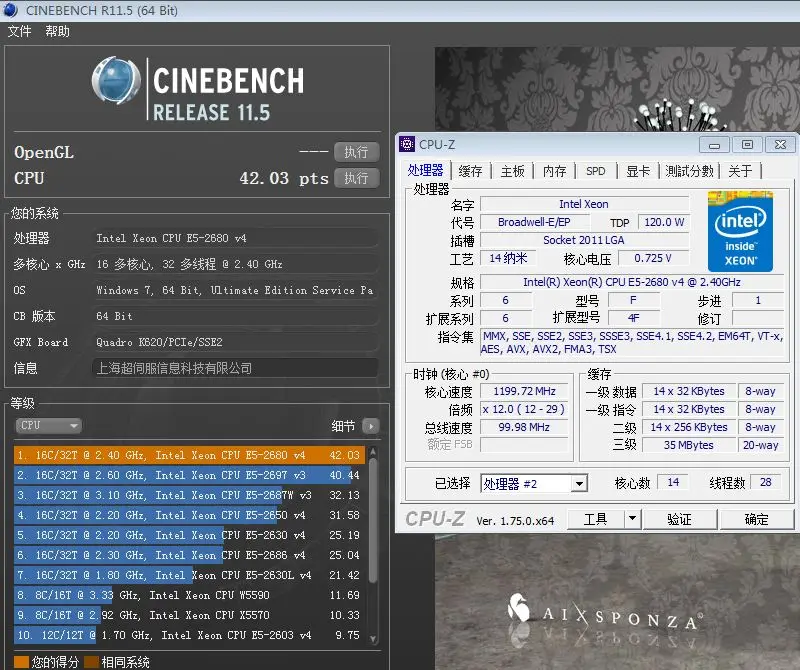Click the orange 您的得分 legend swatch
The height and width of the screenshot is (670, 800).
[21, 661]
